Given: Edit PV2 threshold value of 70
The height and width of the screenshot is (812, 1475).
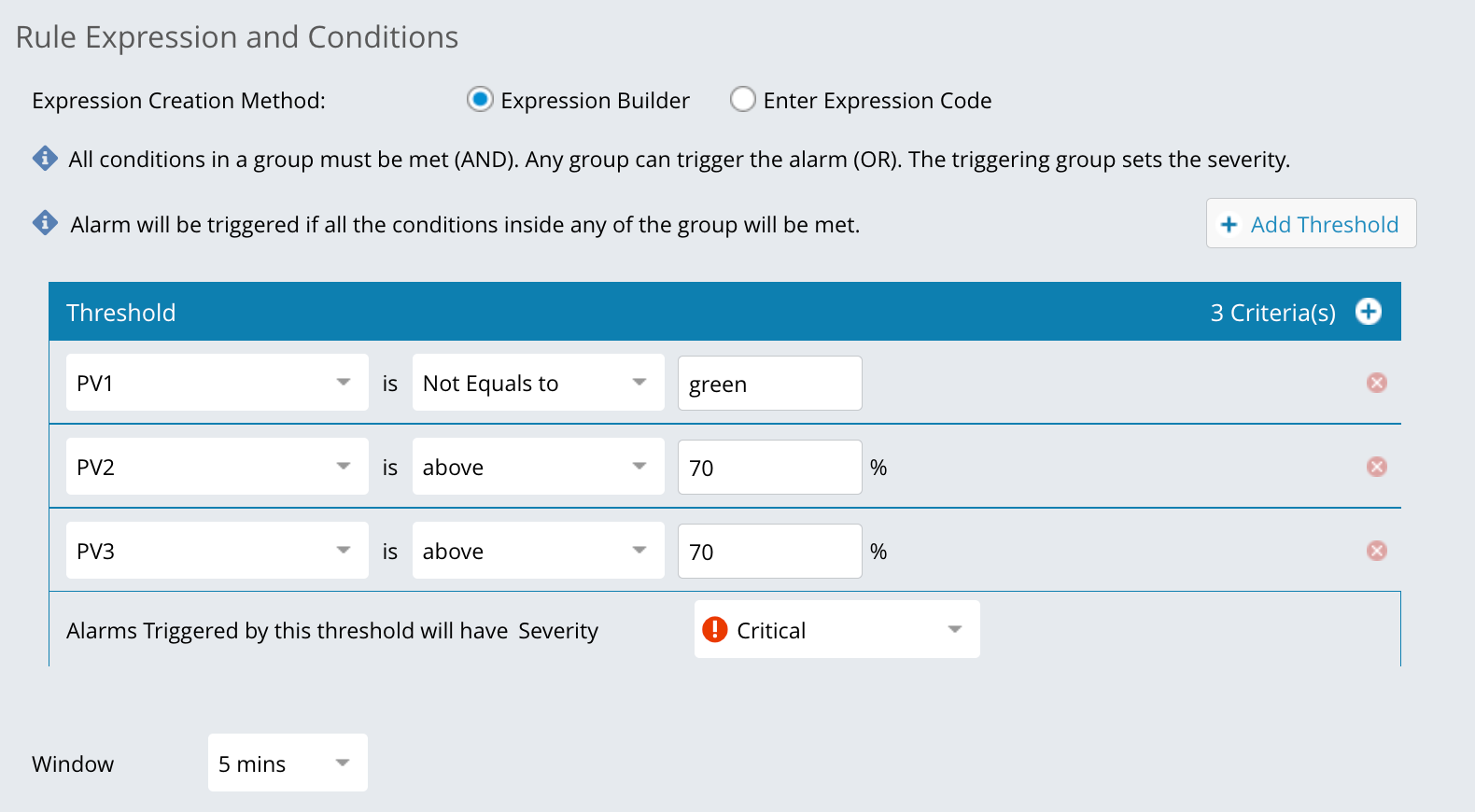Looking at the screenshot, I should pos(769,467).
